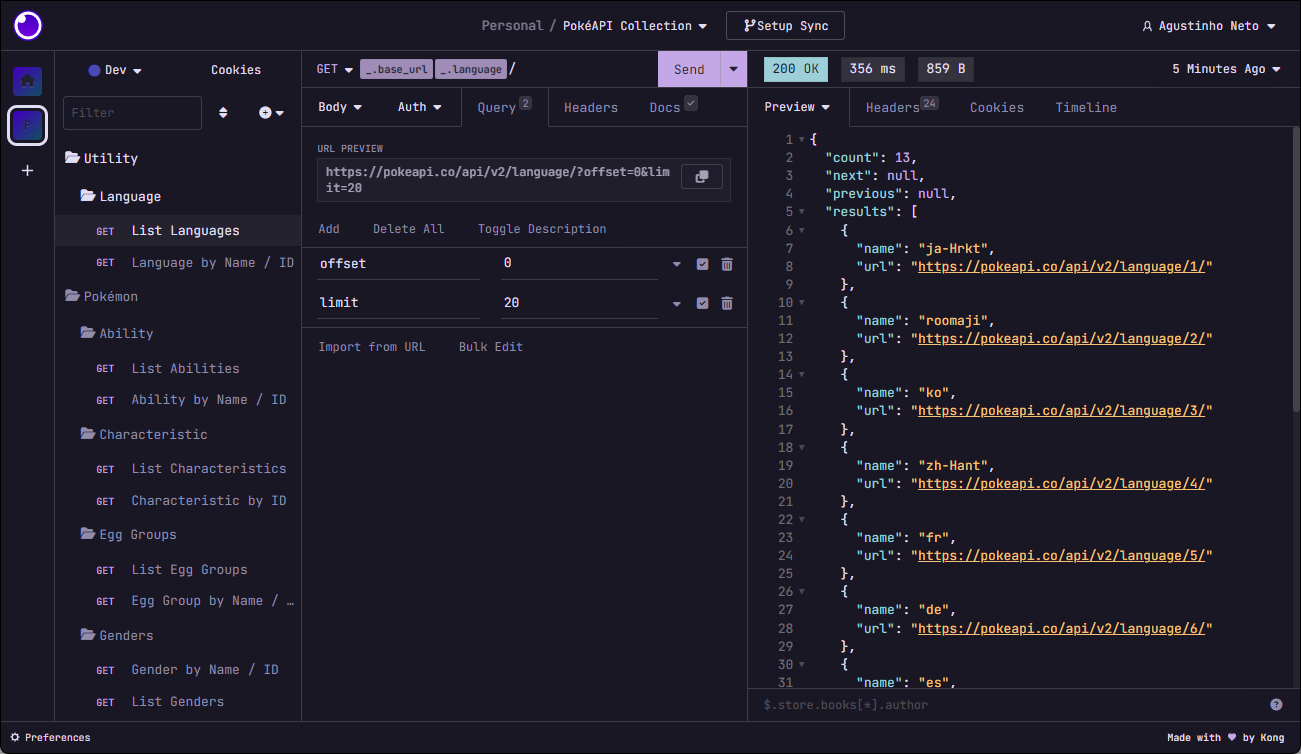Click Add query parameter

pos(329,229)
